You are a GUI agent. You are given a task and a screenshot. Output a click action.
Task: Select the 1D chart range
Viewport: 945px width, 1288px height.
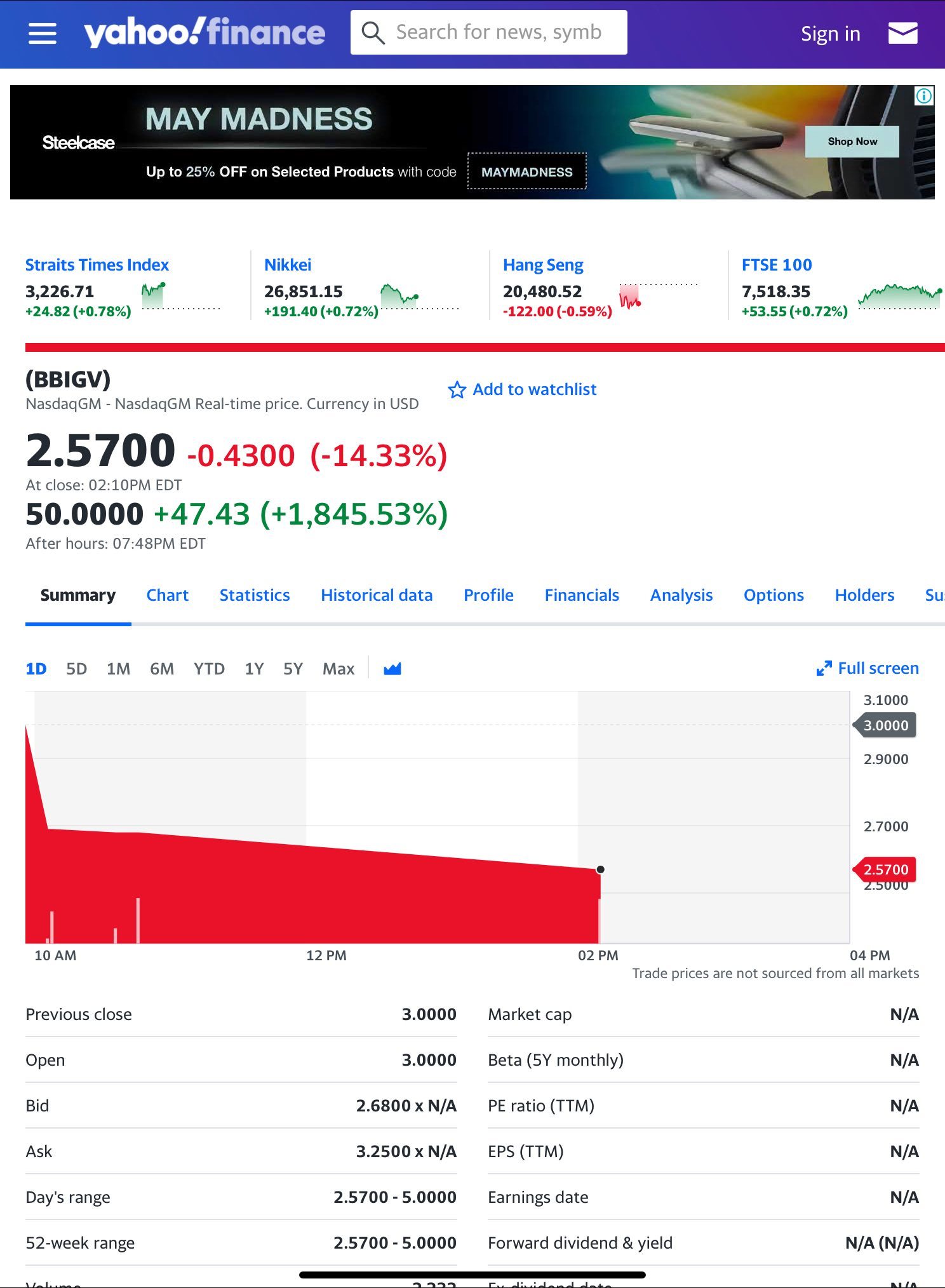tap(36, 669)
